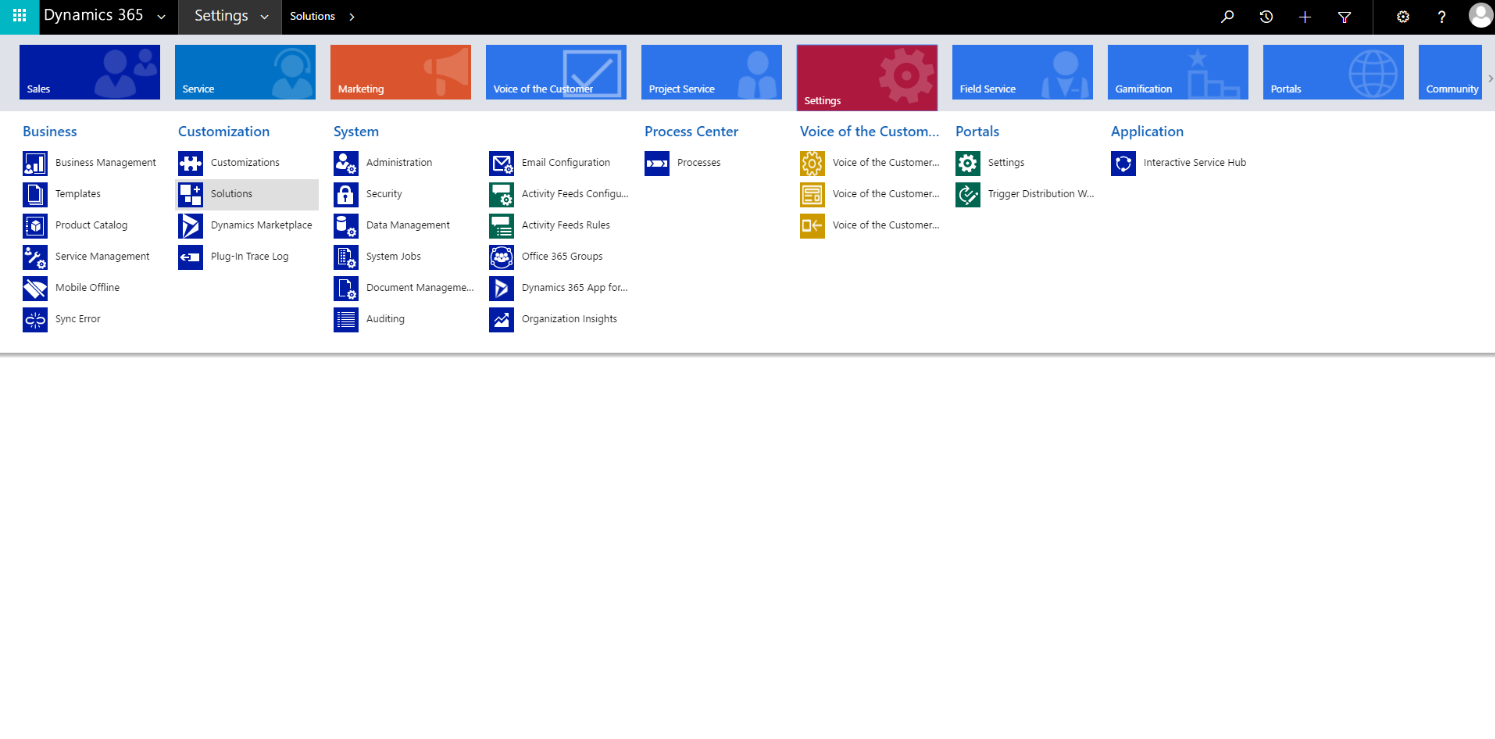1495x739 pixels.
Task: Select the Voice of the Customer tile
Action: [556, 72]
